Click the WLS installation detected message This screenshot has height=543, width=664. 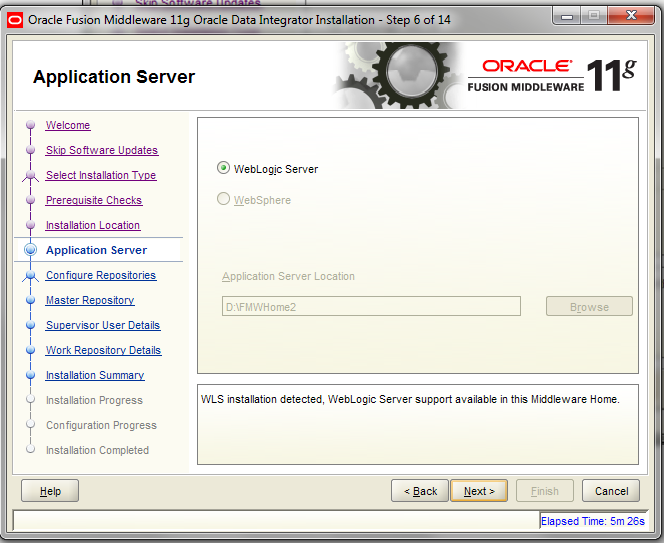(x=410, y=399)
